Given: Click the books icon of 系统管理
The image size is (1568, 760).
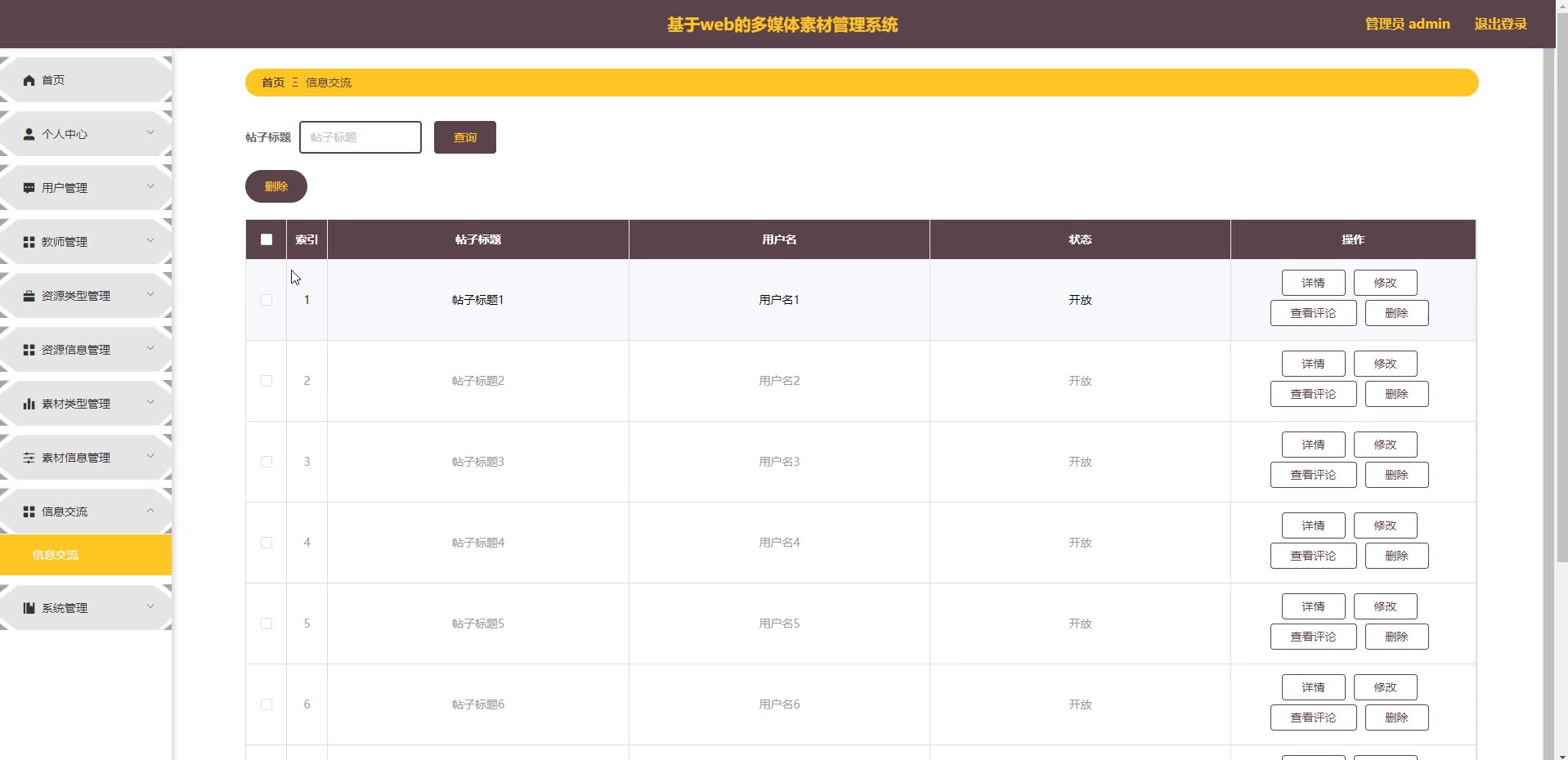Looking at the screenshot, I should click(29, 608).
